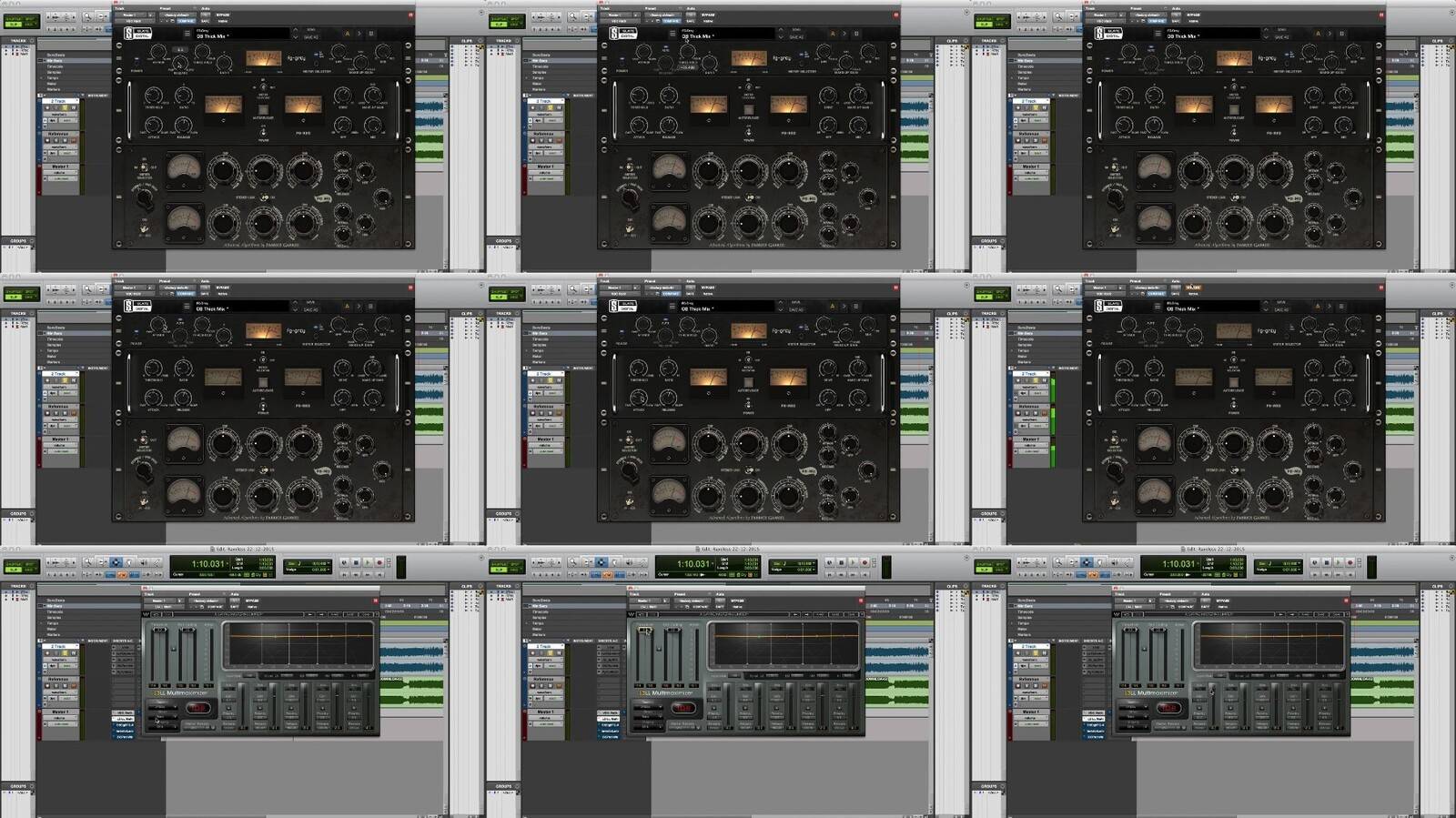This screenshot has width=1456, height=818.
Task: Record-enable Reference track in bottom-right frame
Action: click(x=1017, y=685)
